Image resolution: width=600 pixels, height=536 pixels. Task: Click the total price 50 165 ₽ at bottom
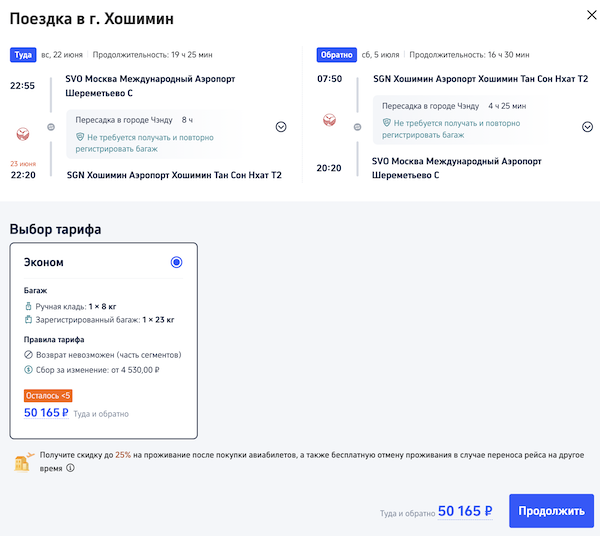pos(465,511)
